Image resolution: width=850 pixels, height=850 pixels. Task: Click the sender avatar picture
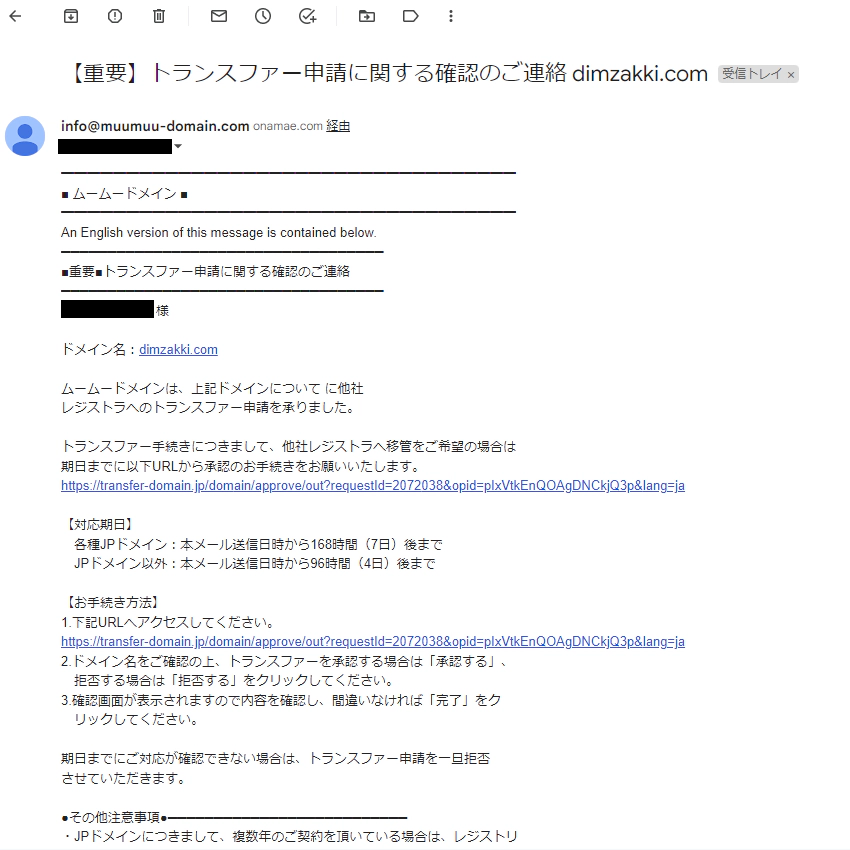(x=25, y=136)
